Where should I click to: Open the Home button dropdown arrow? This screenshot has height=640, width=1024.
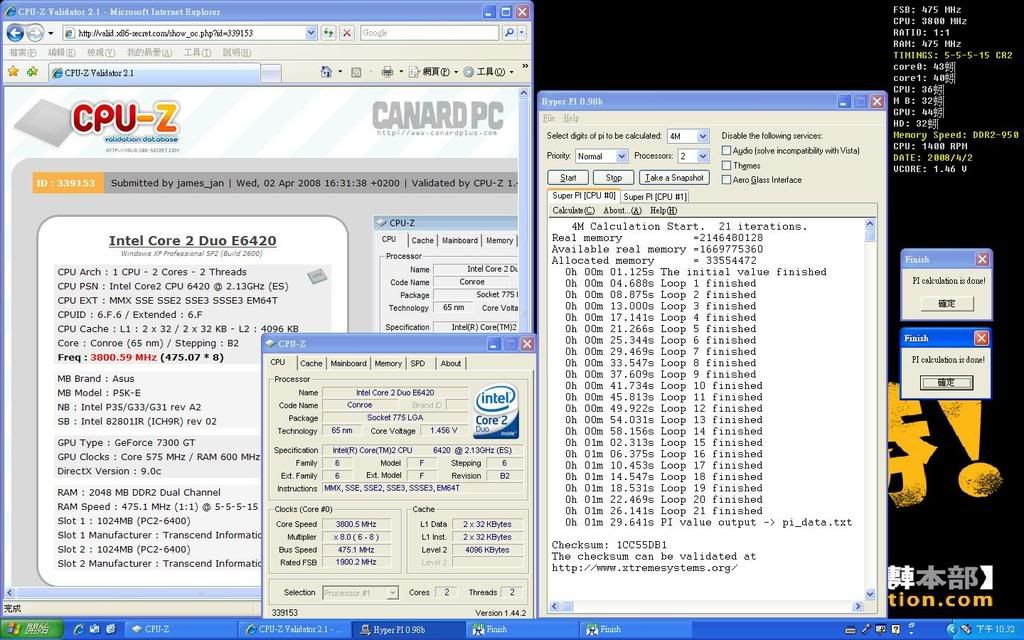pyautogui.click(x=340, y=72)
